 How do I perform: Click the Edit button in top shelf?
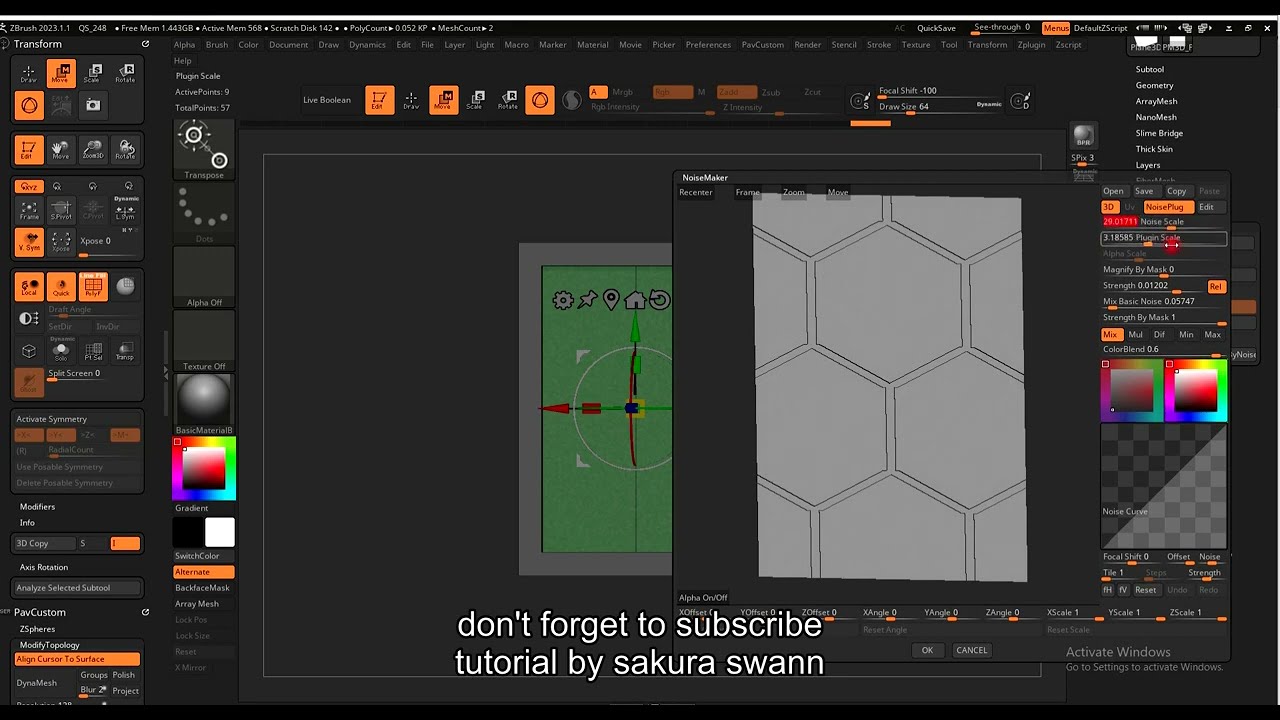379,100
